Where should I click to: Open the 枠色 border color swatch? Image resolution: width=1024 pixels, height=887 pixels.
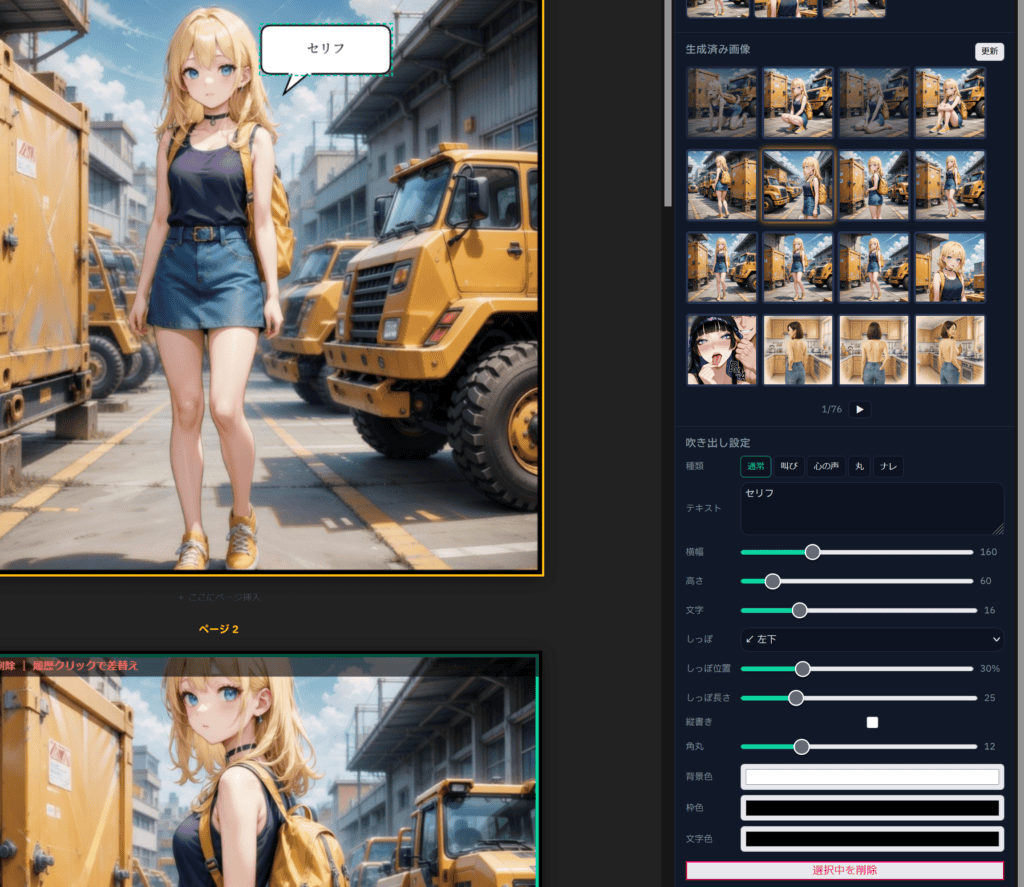coord(871,808)
